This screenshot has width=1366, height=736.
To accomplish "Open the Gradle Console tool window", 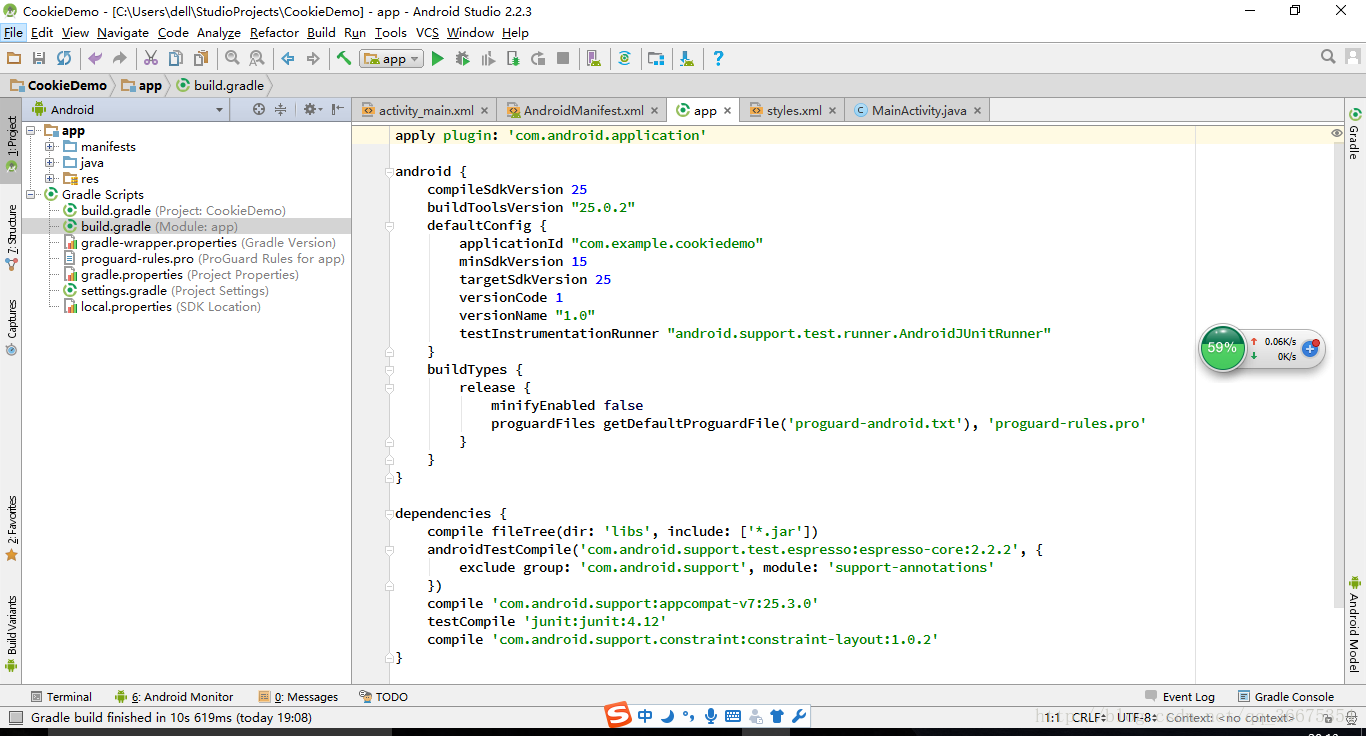I will tap(1286, 697).
